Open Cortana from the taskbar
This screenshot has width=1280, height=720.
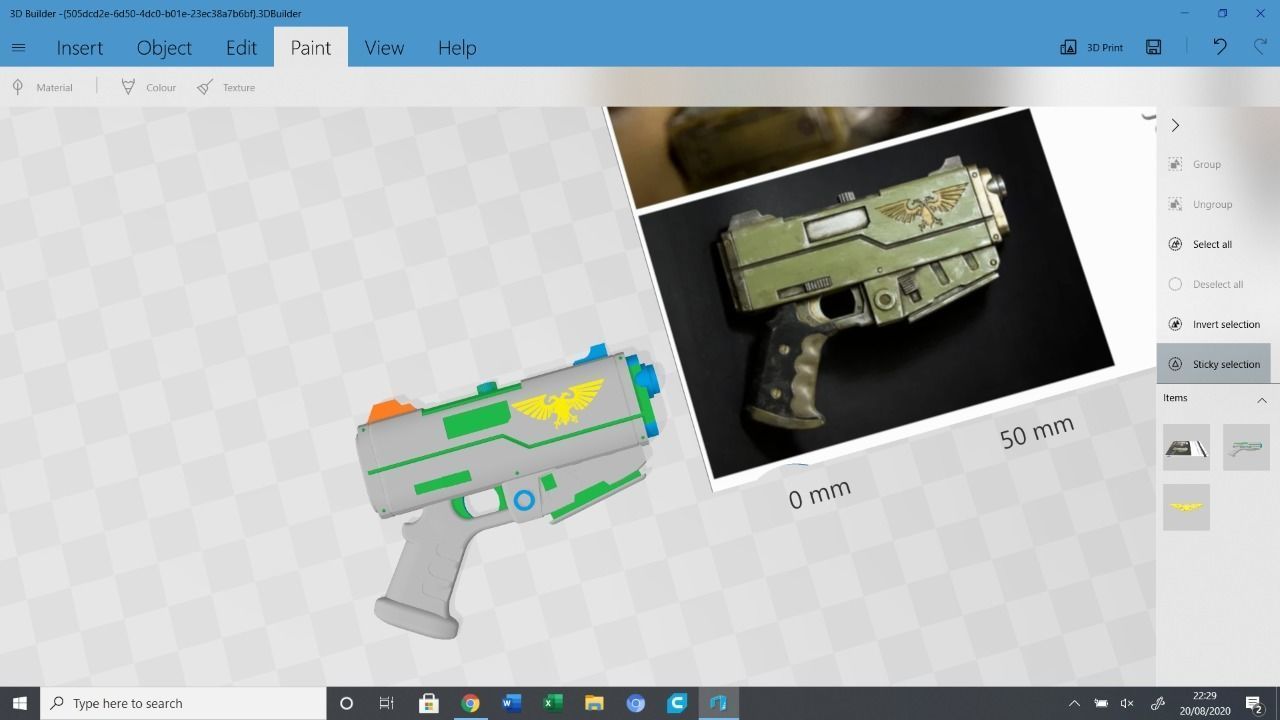[346, 703]
